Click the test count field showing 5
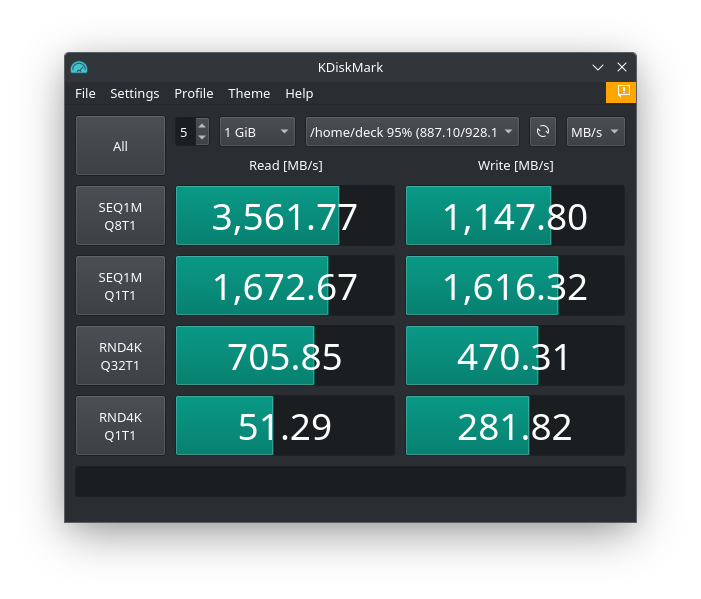The image size is (701, 599). click(186, 132)
